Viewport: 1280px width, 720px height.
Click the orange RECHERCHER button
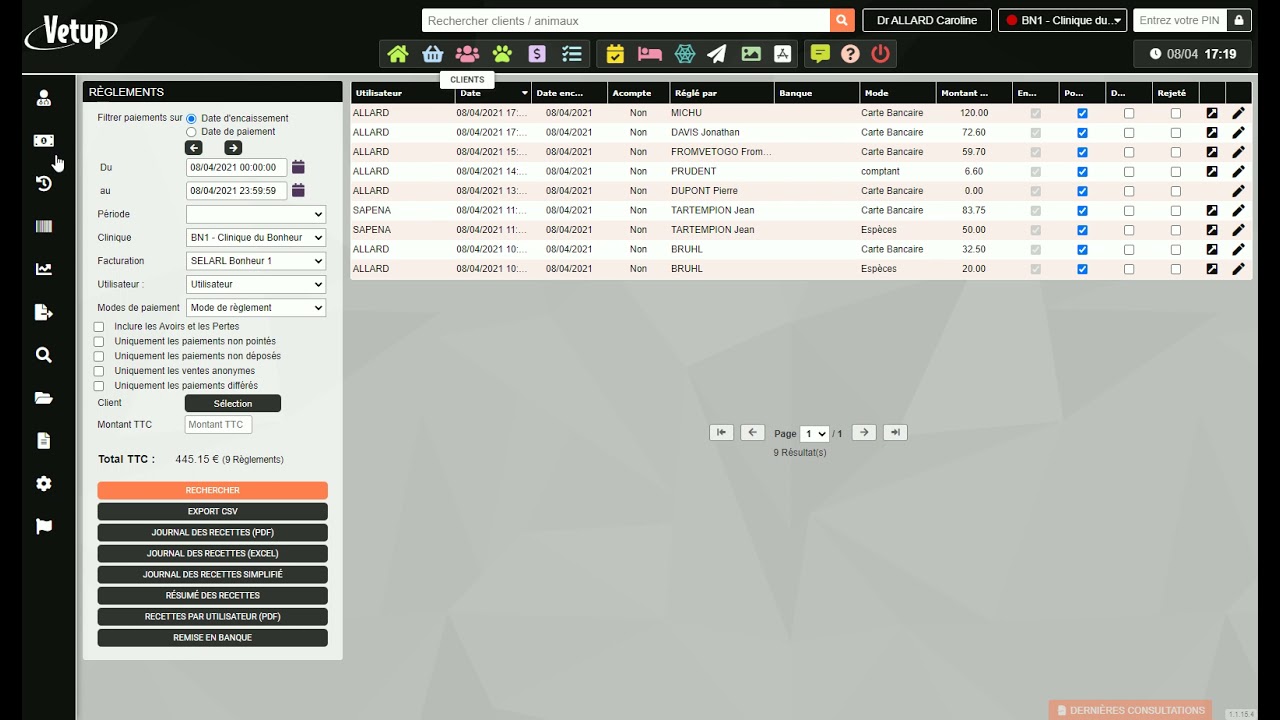(212, 491)
